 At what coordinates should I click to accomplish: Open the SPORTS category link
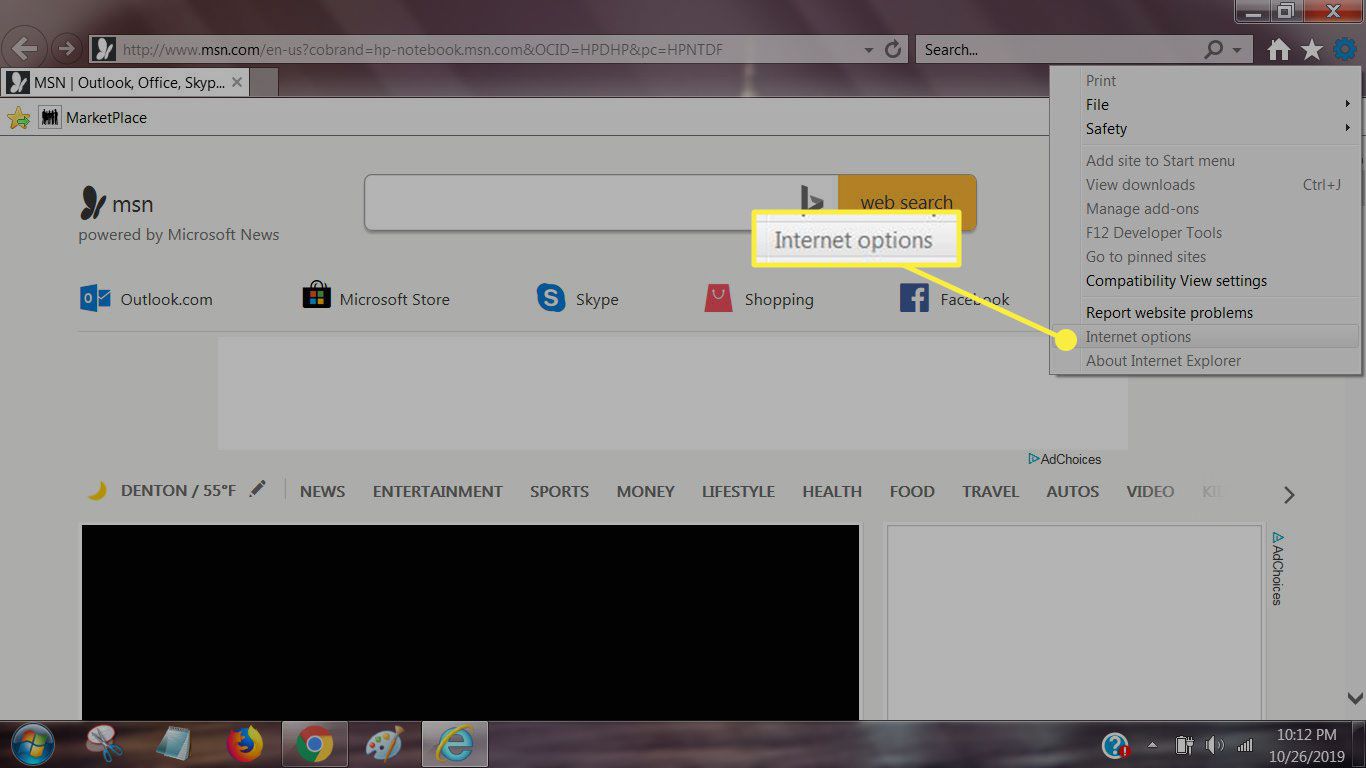pyautogui.click(x=559, y=491)
